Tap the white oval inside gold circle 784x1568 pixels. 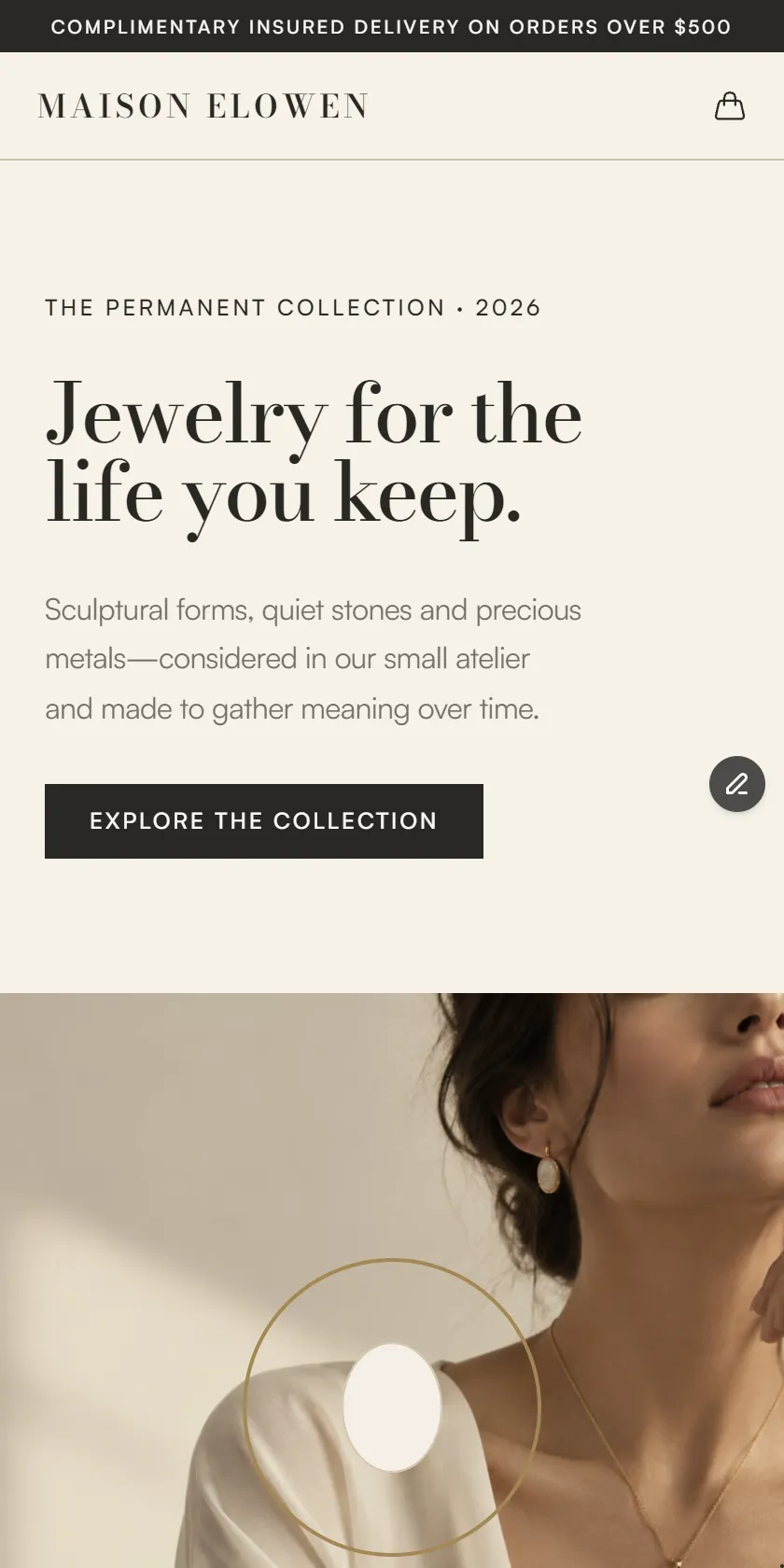click(x=392, y=1407)
